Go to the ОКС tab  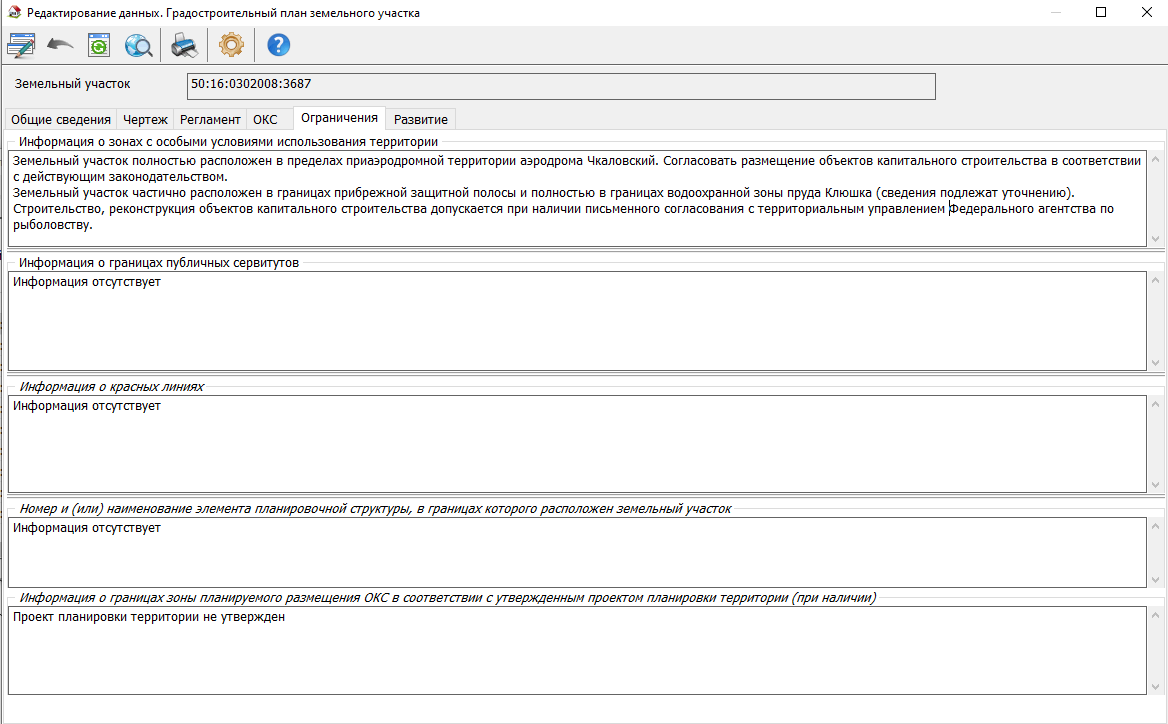click(265, 119)
